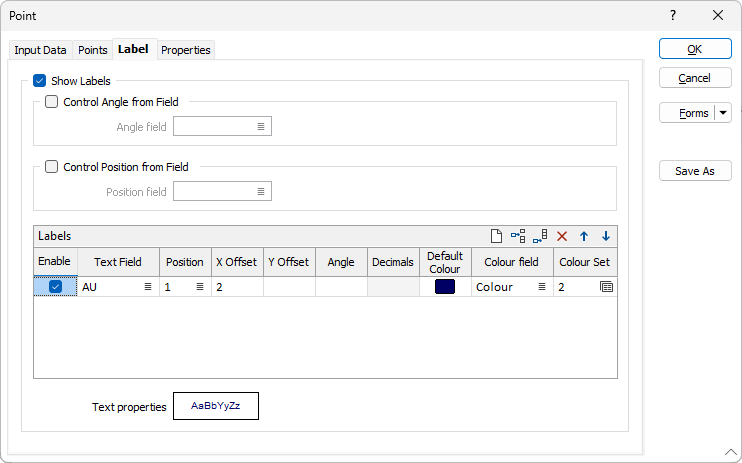
Task: Open the Colour field list selector
Action: [x=542, y=287]
